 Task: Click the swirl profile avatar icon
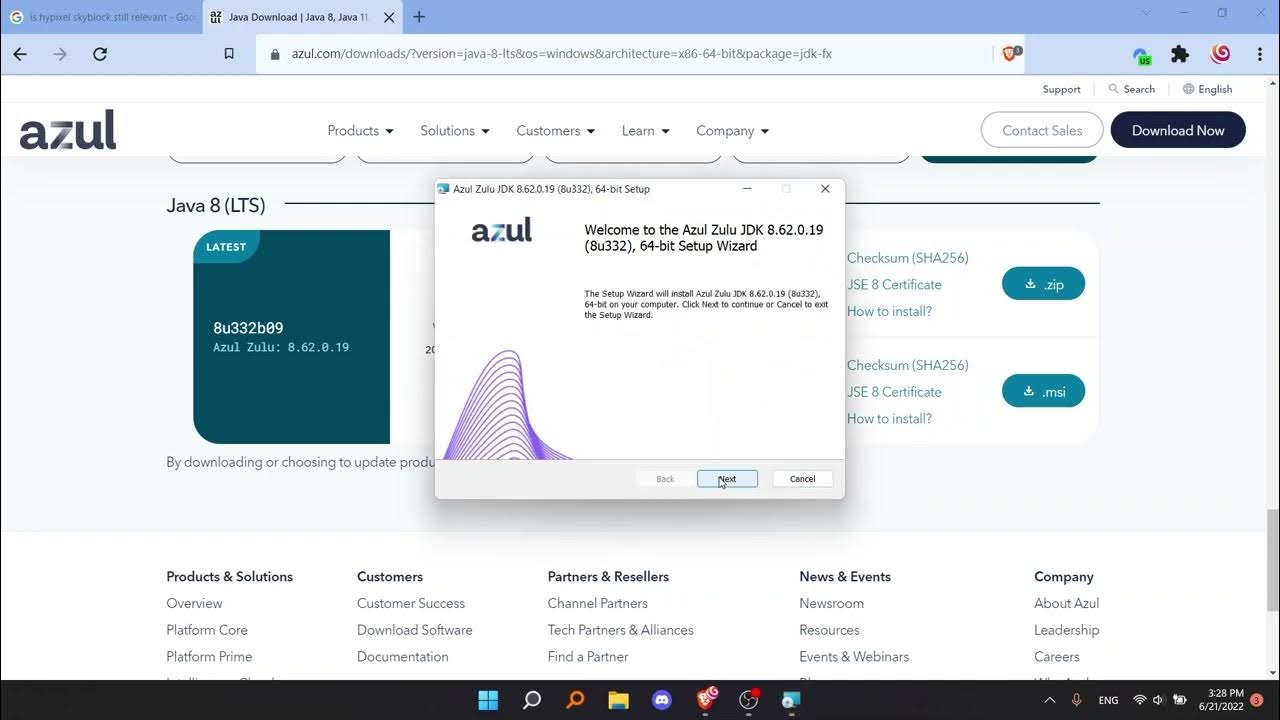1220,54
